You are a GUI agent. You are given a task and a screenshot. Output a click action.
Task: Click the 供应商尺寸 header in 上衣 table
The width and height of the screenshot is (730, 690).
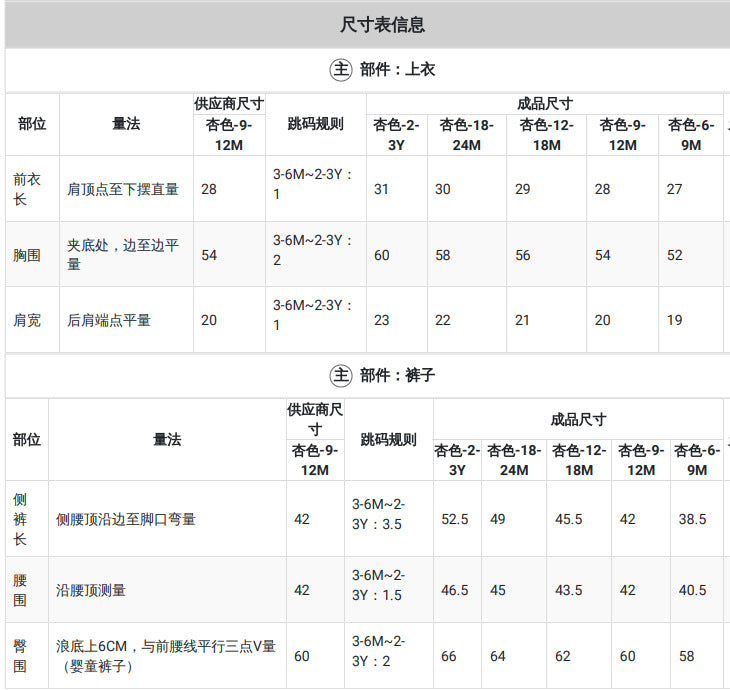229,104
